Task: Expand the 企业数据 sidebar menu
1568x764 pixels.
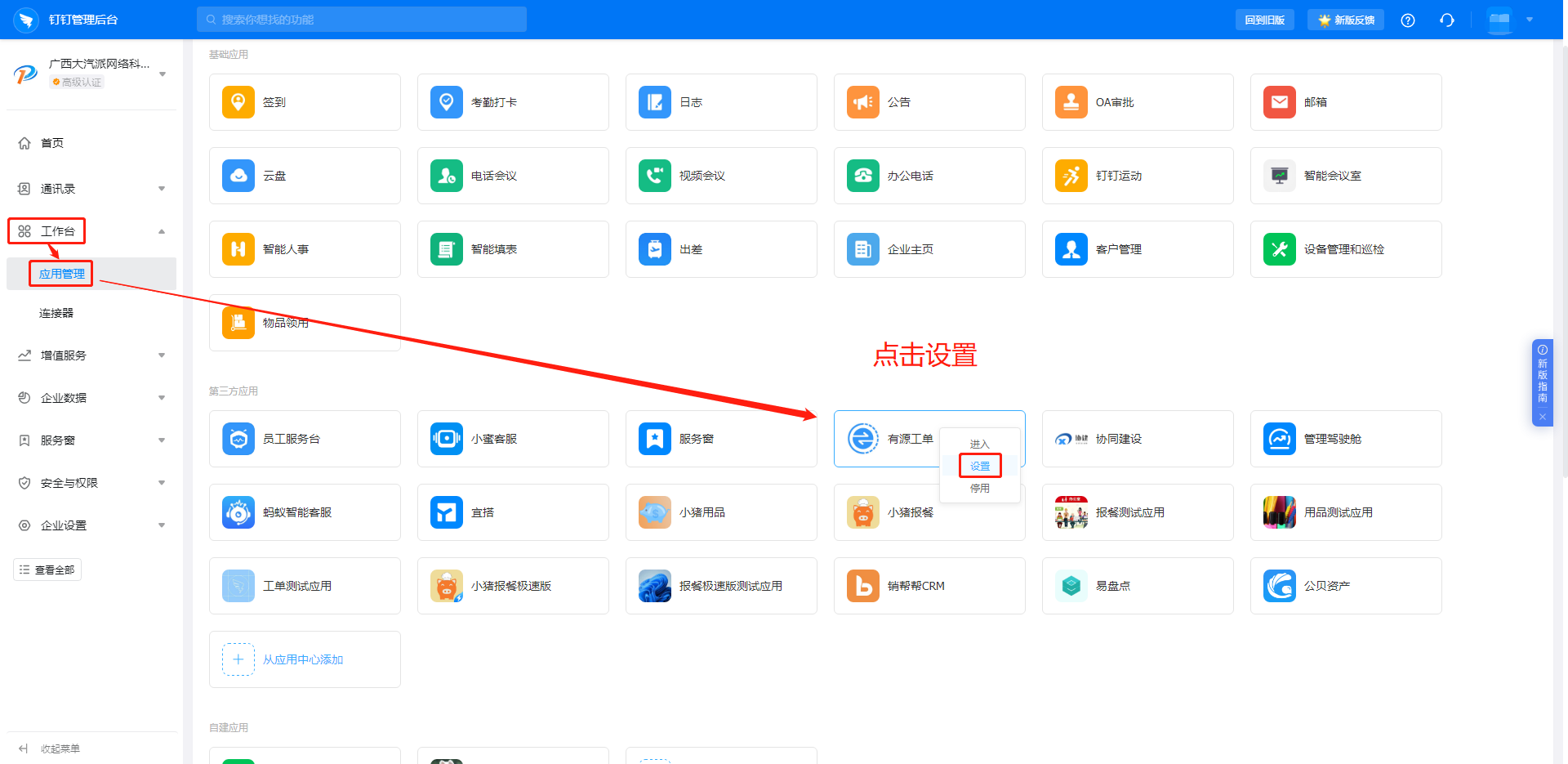Action: click(162, 398)
